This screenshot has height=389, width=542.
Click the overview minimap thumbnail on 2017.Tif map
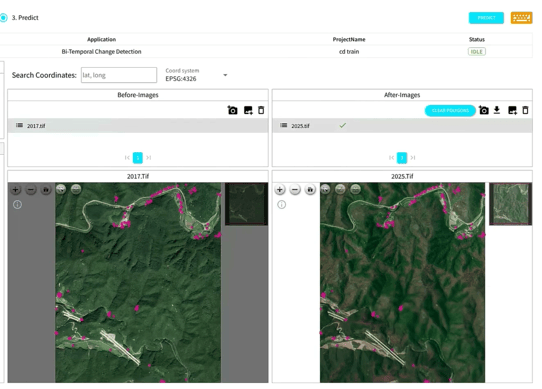click(x=246, y=204)
